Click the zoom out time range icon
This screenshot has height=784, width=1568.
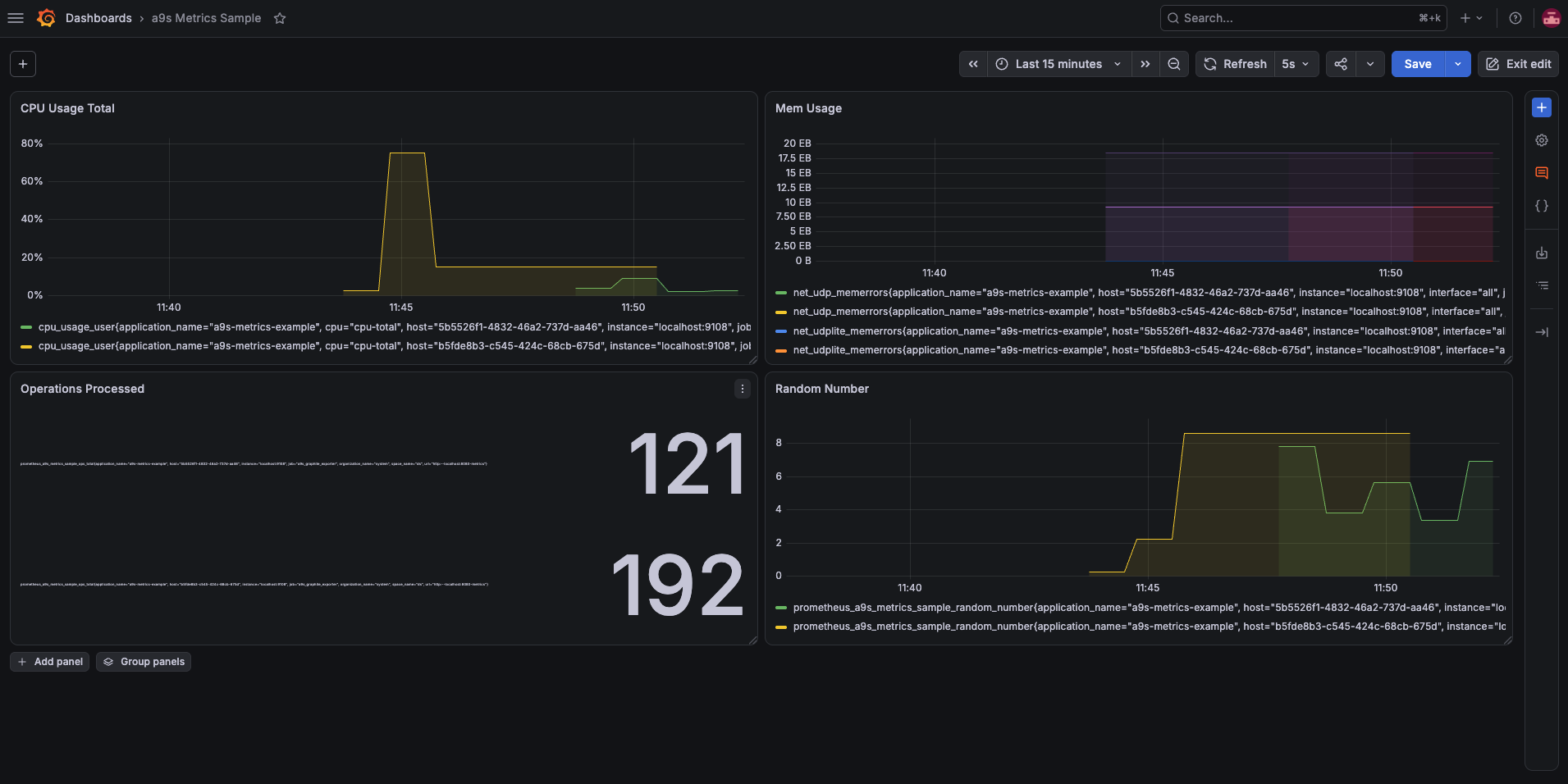[x=1174, y=64]
